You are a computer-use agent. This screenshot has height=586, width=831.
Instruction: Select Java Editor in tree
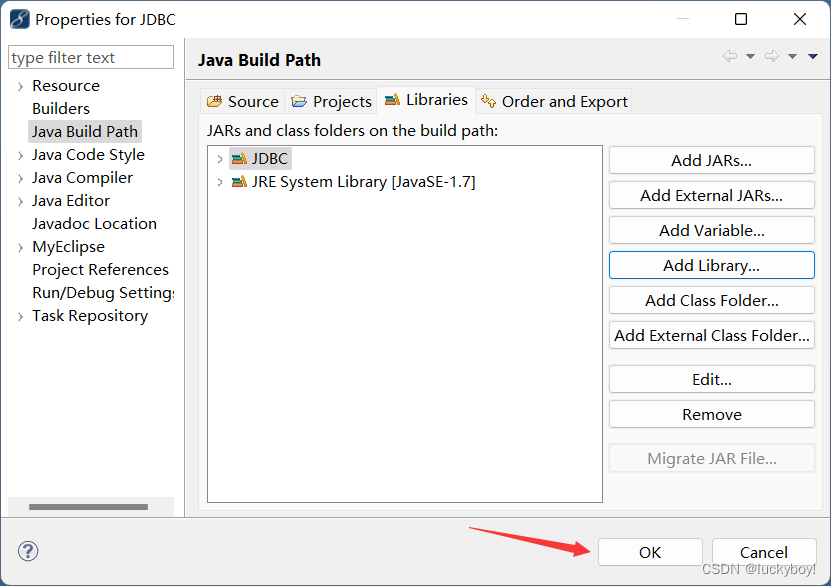click(x=70, y=201)
